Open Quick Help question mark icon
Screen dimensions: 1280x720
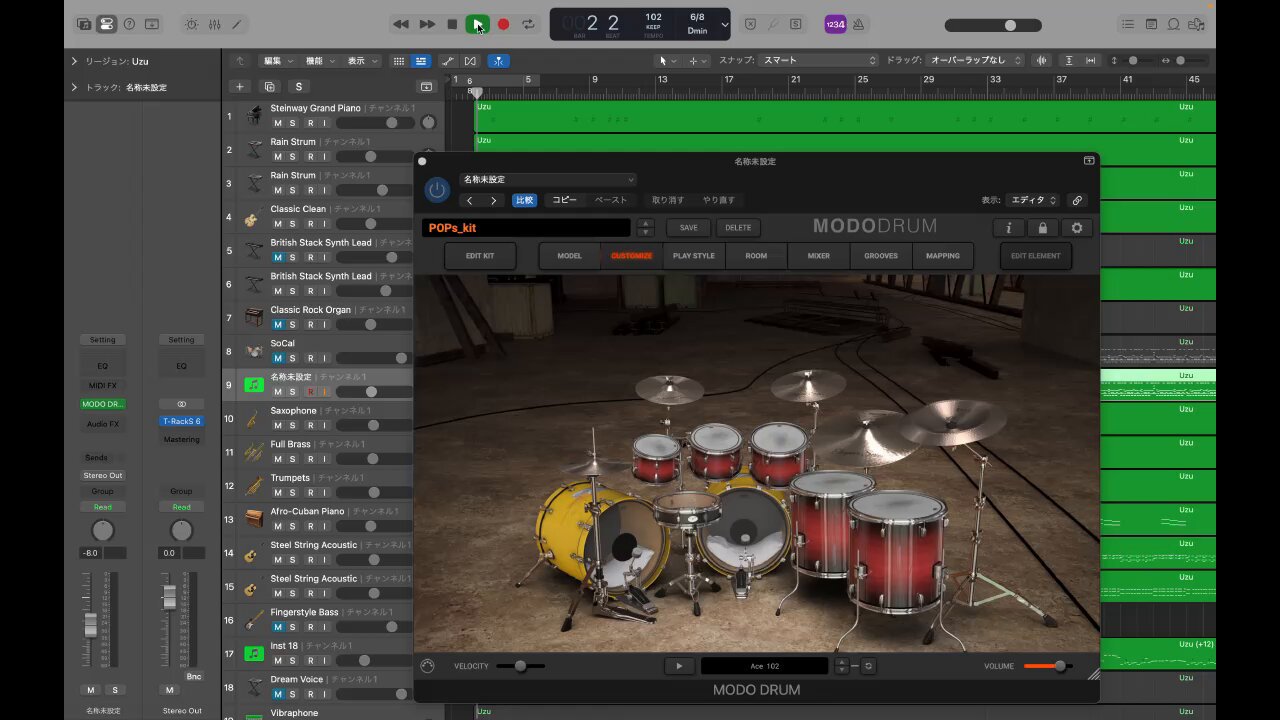click(x=129, y=24)
